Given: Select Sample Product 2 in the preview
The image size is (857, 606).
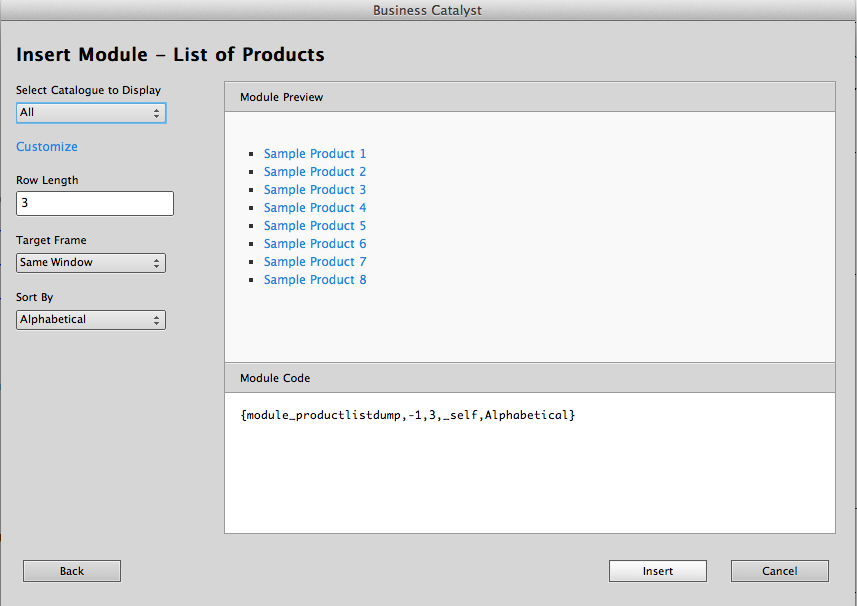Looking at the screenshot, I should 314,171.
